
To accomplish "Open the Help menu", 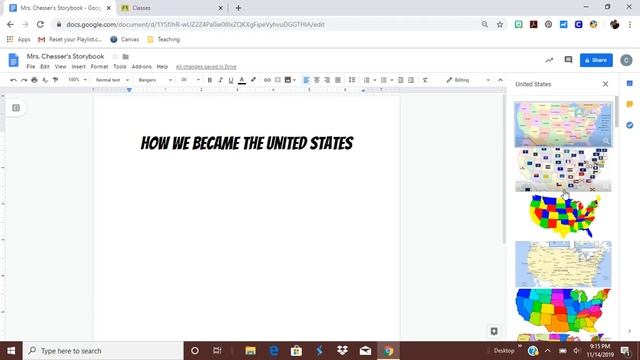I will tap(162, 67).
